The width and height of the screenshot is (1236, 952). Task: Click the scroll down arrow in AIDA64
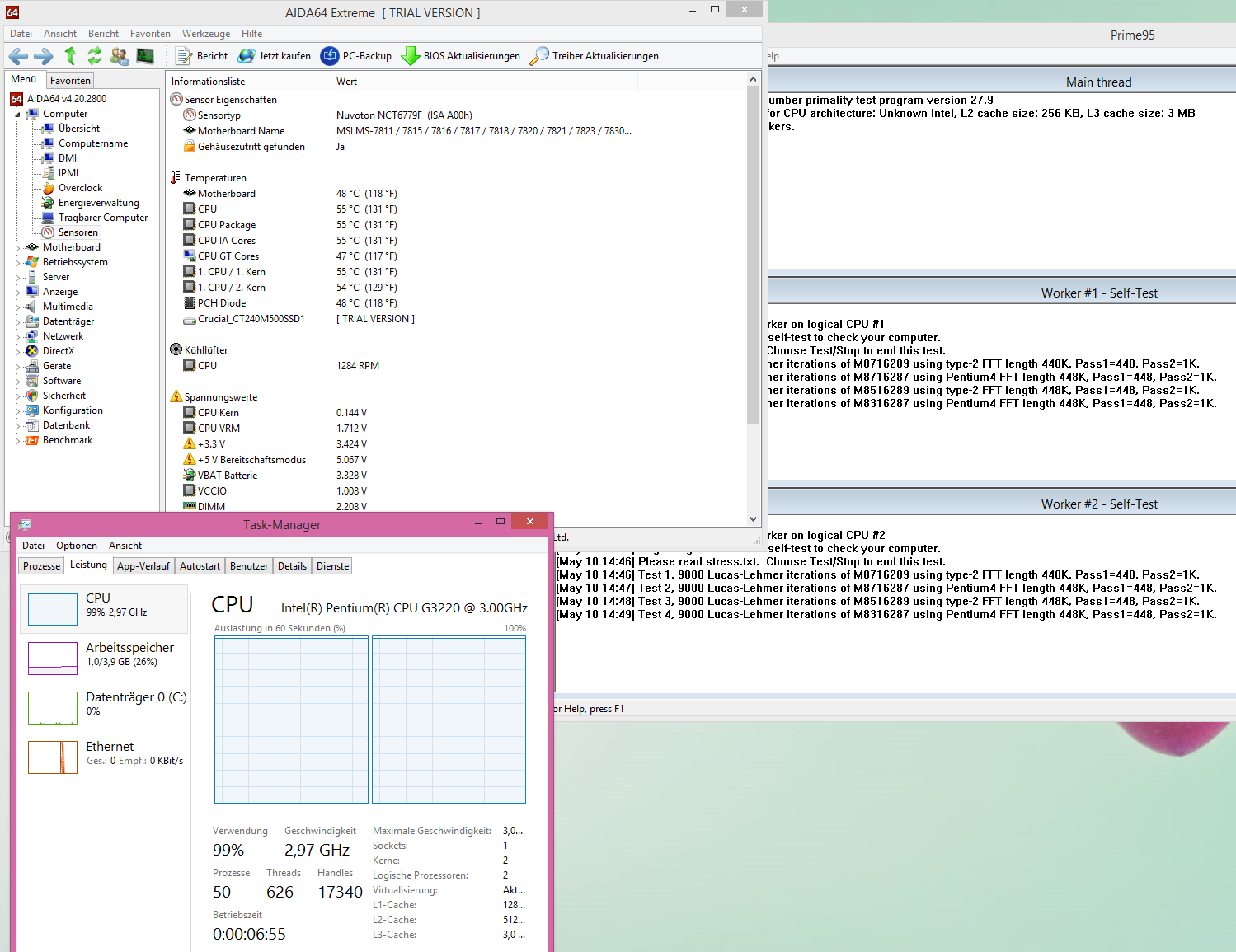click(x=753, y=519)
